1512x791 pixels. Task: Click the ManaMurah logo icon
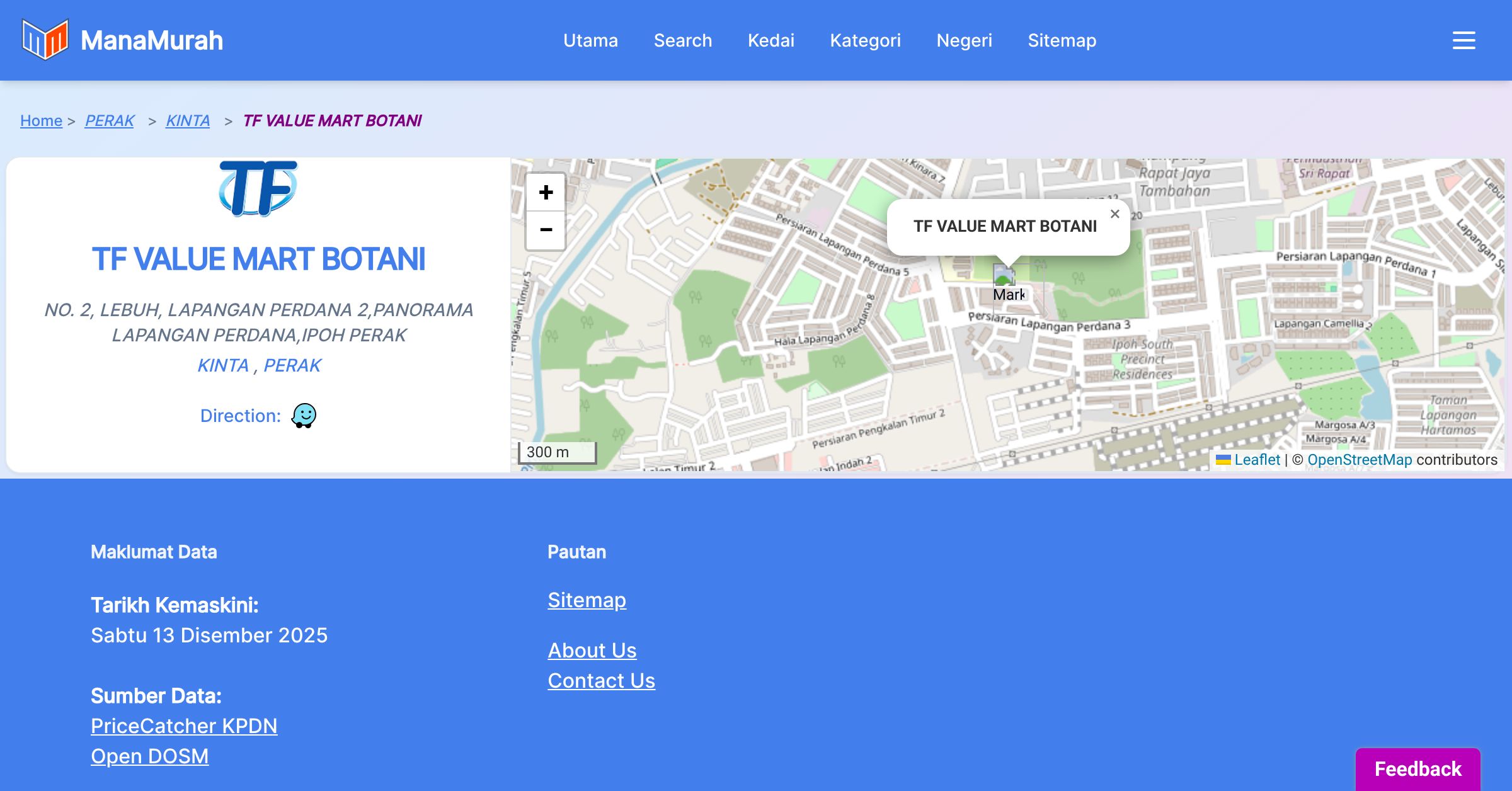point(45,40)
